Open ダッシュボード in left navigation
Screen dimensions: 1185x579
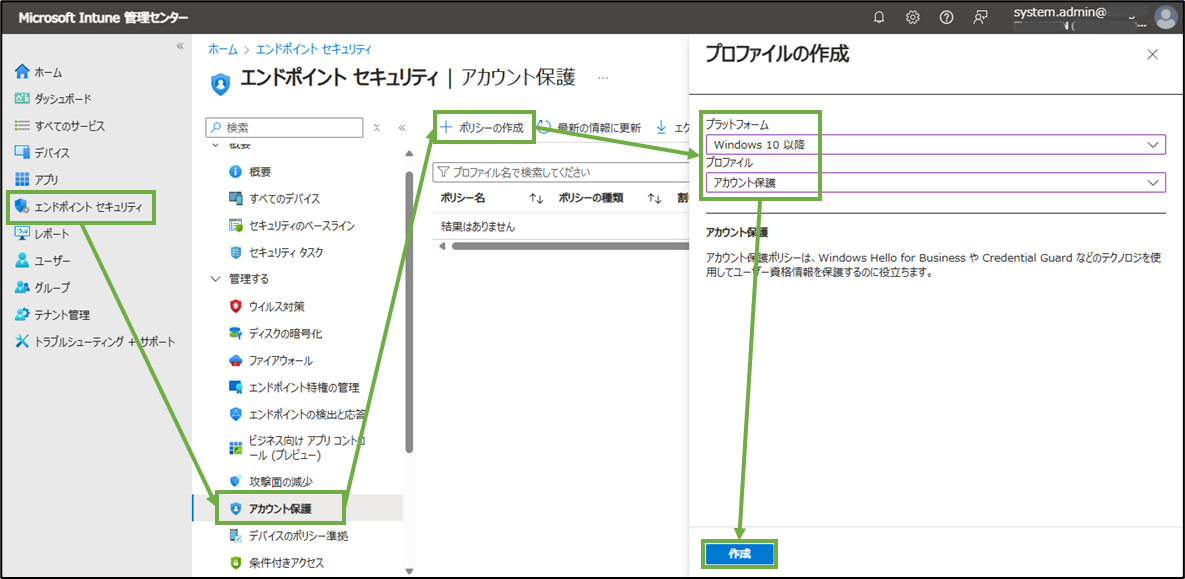click(x=52, y=99)
